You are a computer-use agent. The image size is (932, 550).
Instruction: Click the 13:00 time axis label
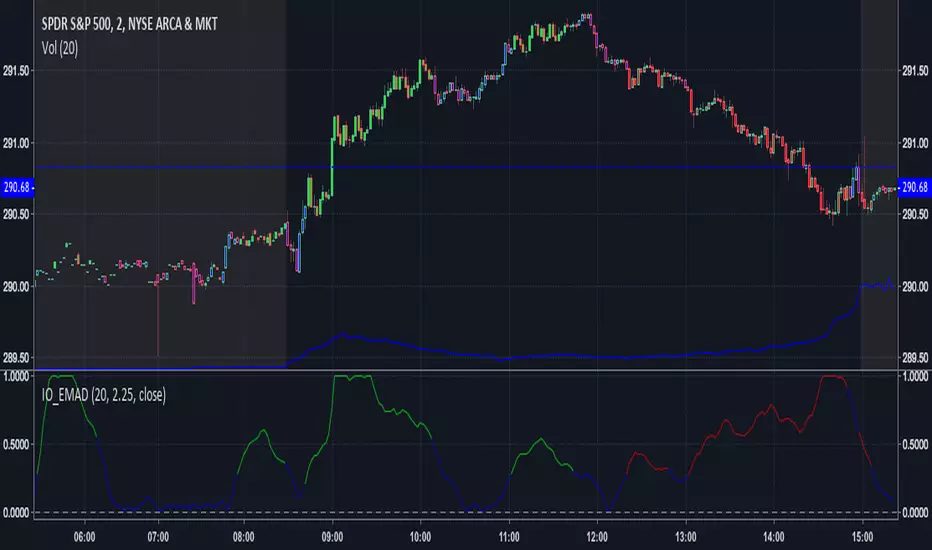[686, 537]
